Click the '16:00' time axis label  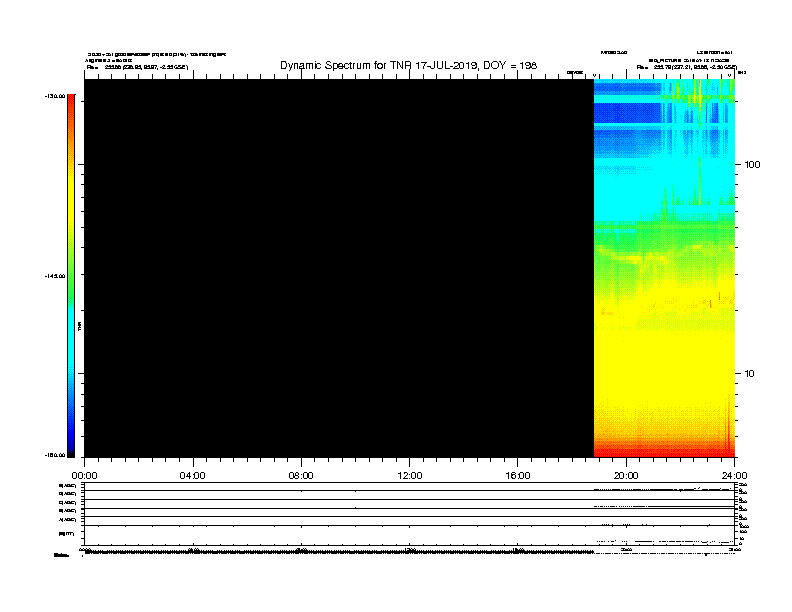pyautogui.click(x=518, y=476)
